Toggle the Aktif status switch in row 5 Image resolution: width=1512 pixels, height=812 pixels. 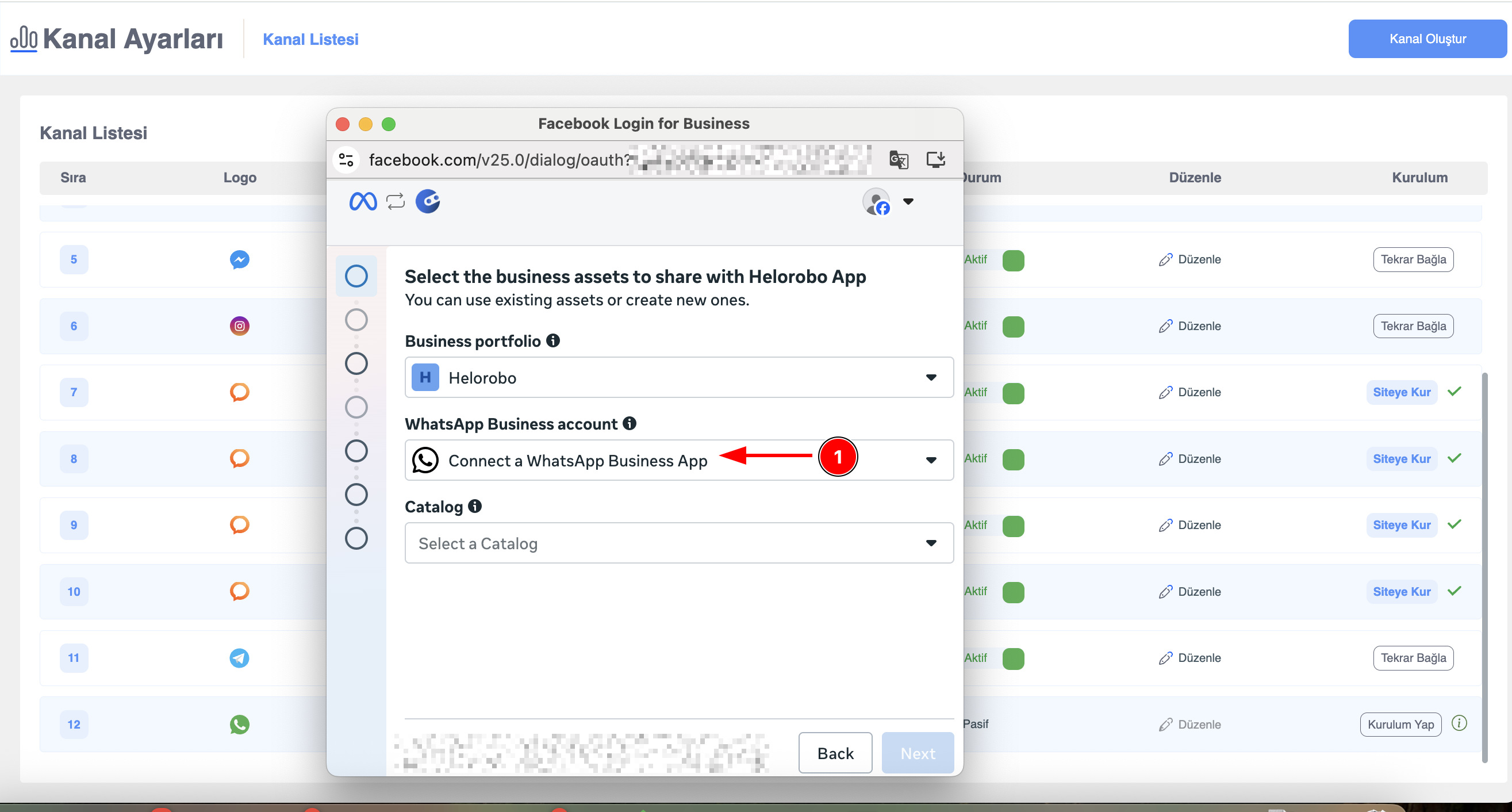click(1014, 260)
